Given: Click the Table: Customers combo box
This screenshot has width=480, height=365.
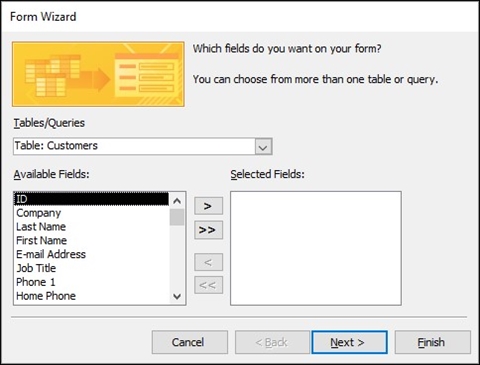Looking at the screenshot, I should (x=143, y=146).
